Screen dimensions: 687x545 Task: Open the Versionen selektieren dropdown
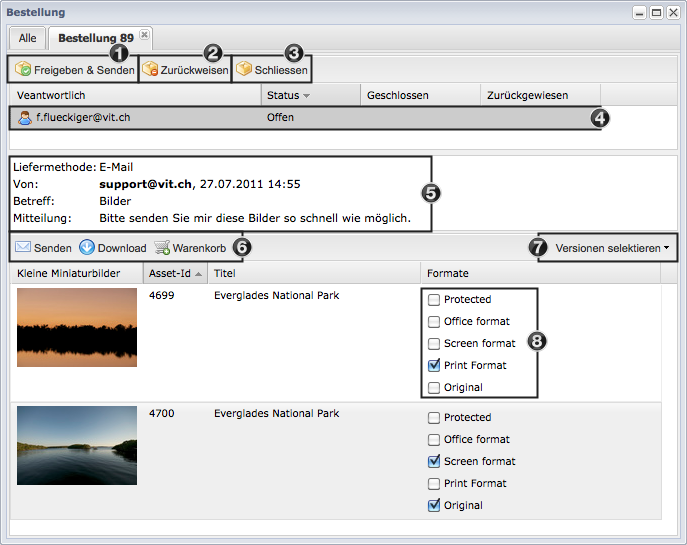[x=612, y=248]
